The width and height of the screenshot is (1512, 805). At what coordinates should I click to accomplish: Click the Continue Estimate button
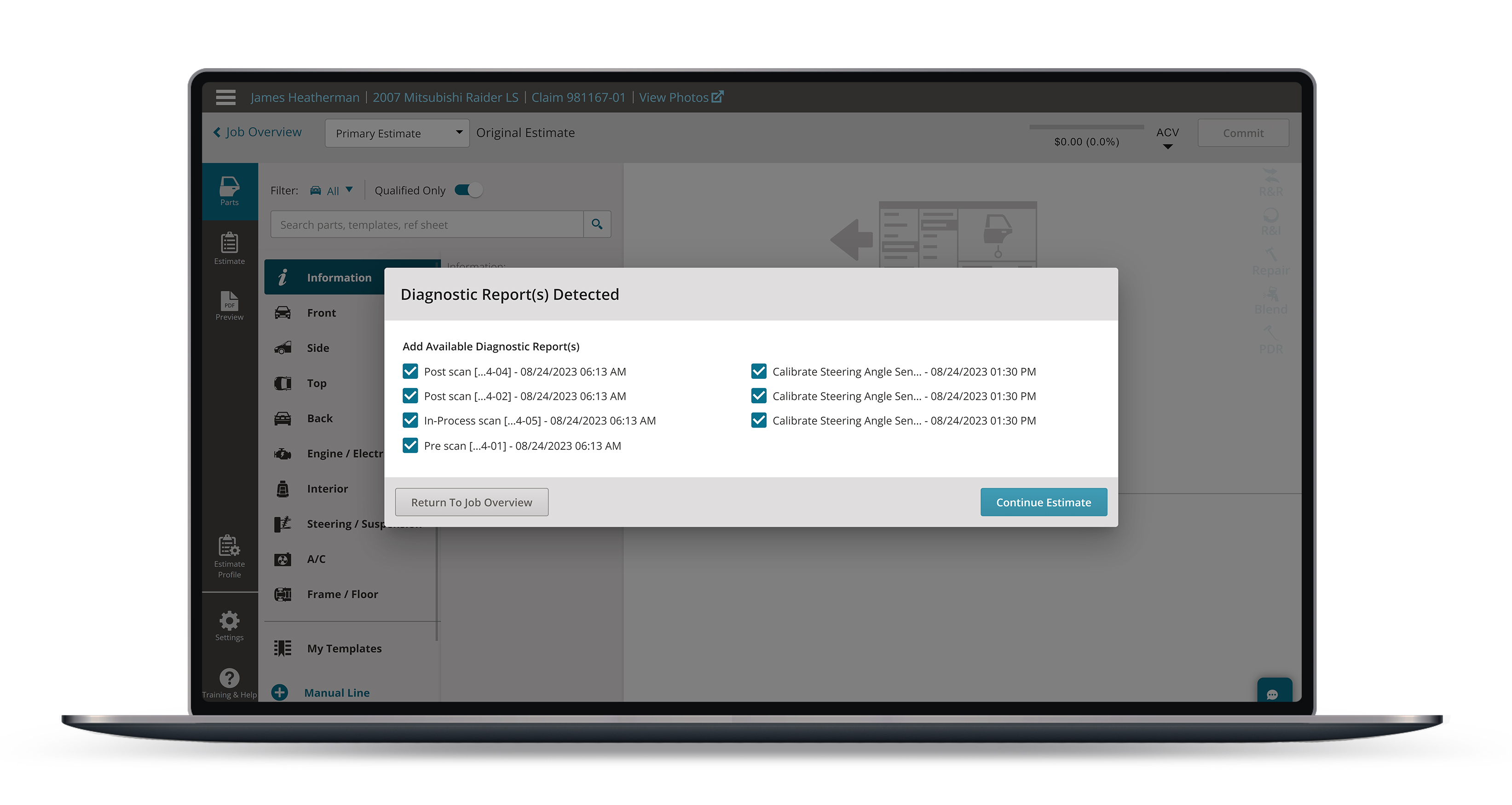(1043, 502)
